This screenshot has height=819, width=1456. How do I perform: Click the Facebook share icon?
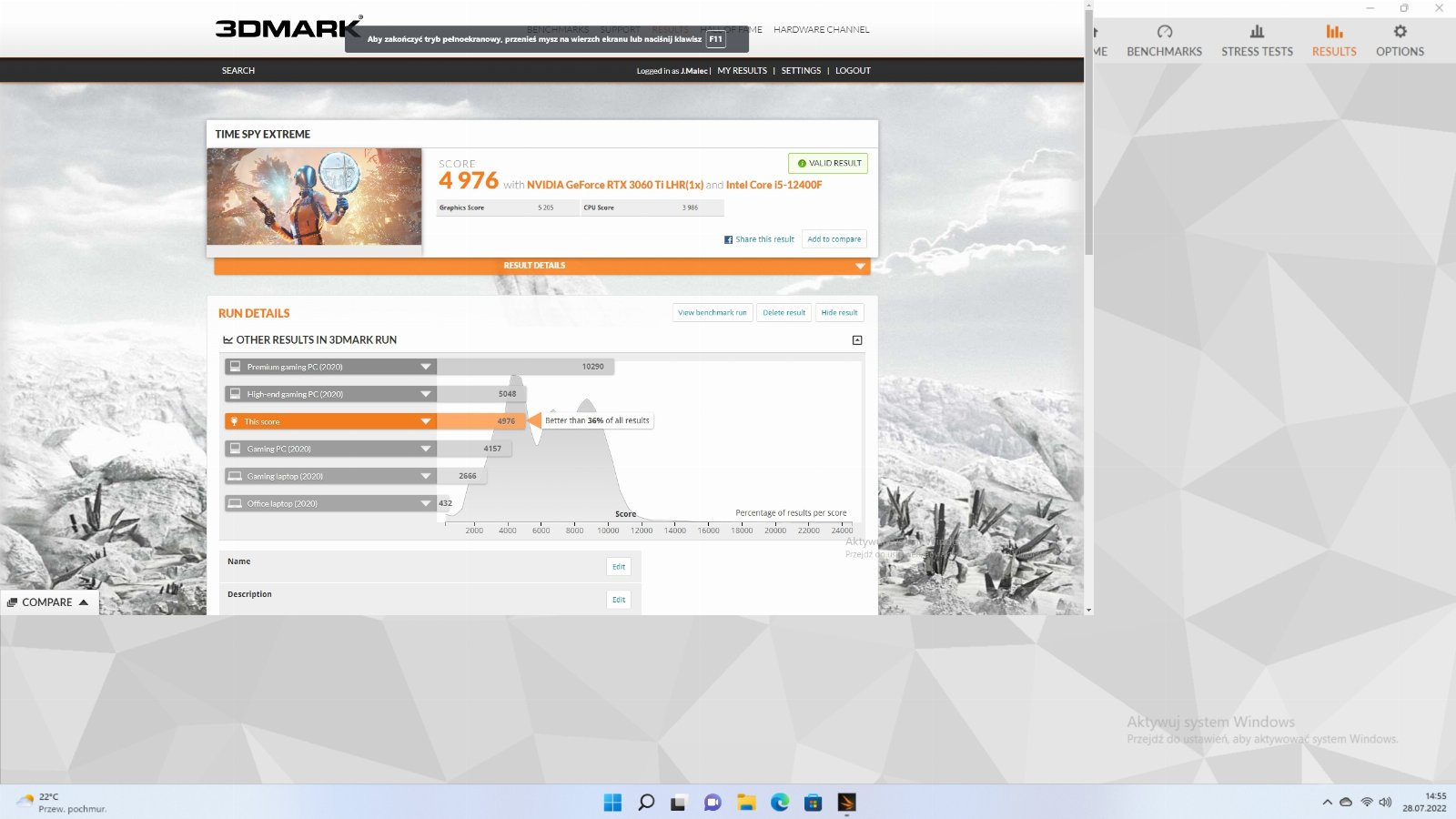(x=728, y=239)
